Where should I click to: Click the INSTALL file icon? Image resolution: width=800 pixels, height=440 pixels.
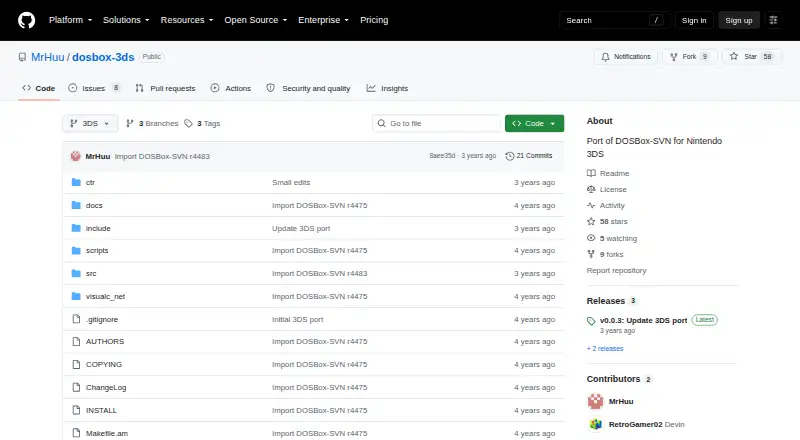76,410
